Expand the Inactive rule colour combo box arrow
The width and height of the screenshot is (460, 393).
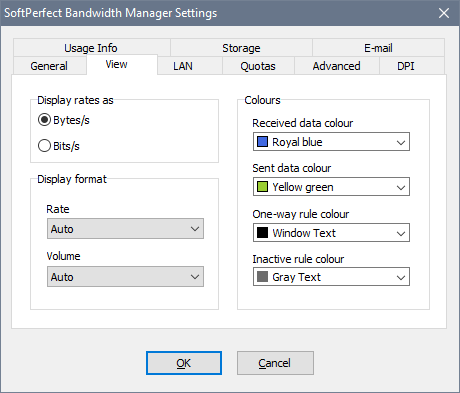[401, 277]
